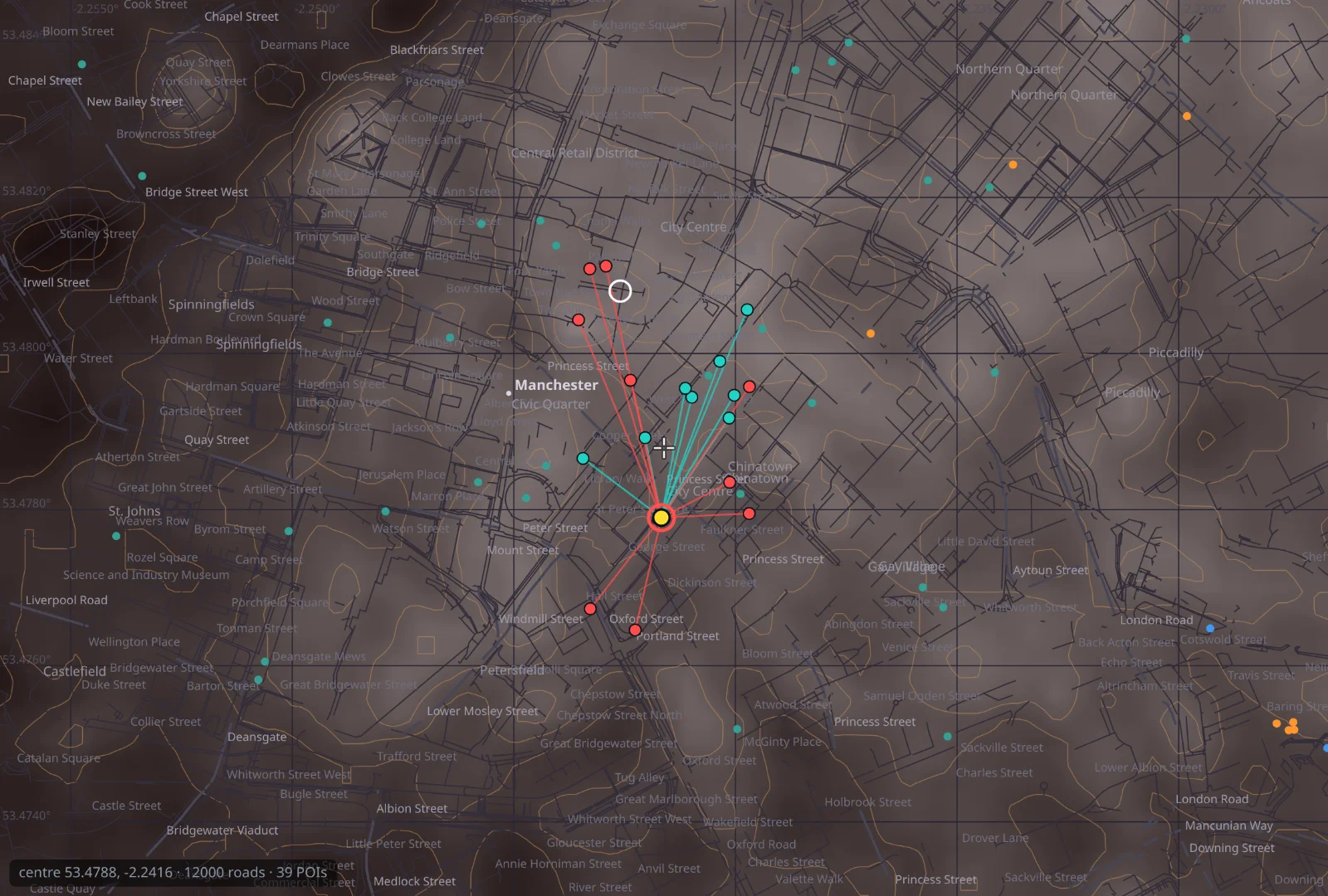Viewport: 1328px width, 896px height.
Task: Click the Chinatown district label
Action: tap(759, 466)
